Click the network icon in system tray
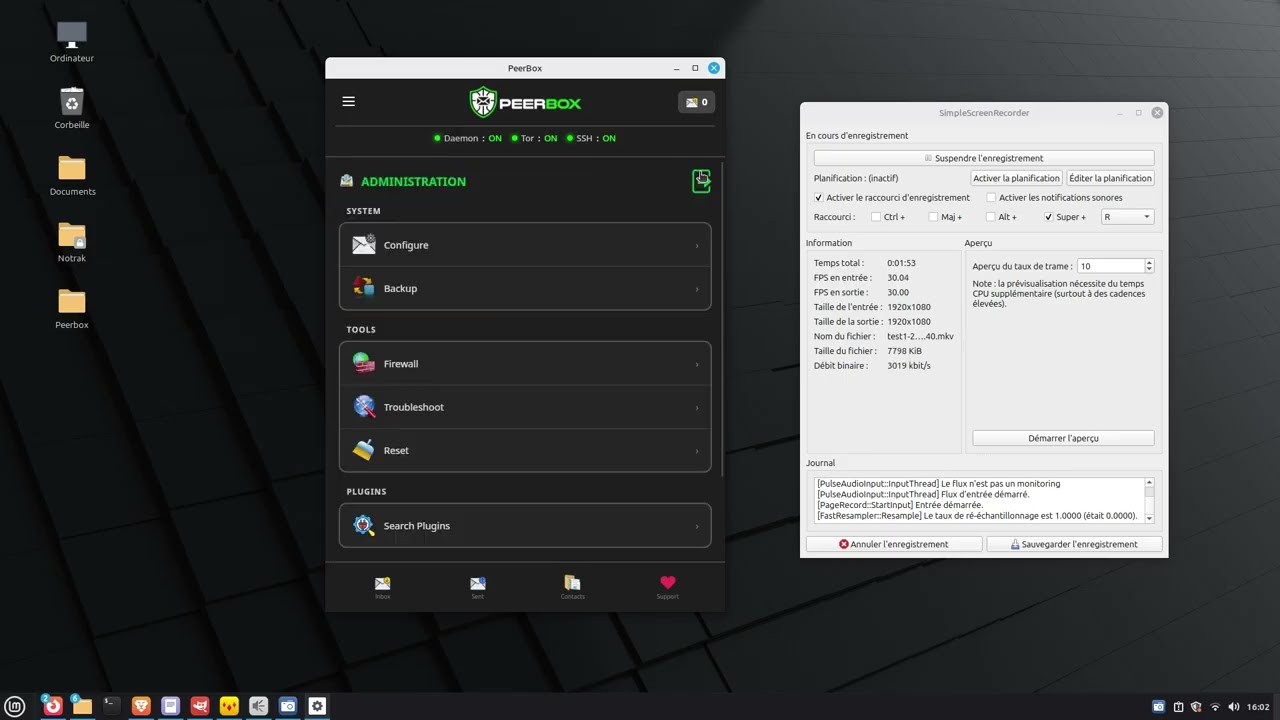The image size is (1280, 720). (1215, 706)
